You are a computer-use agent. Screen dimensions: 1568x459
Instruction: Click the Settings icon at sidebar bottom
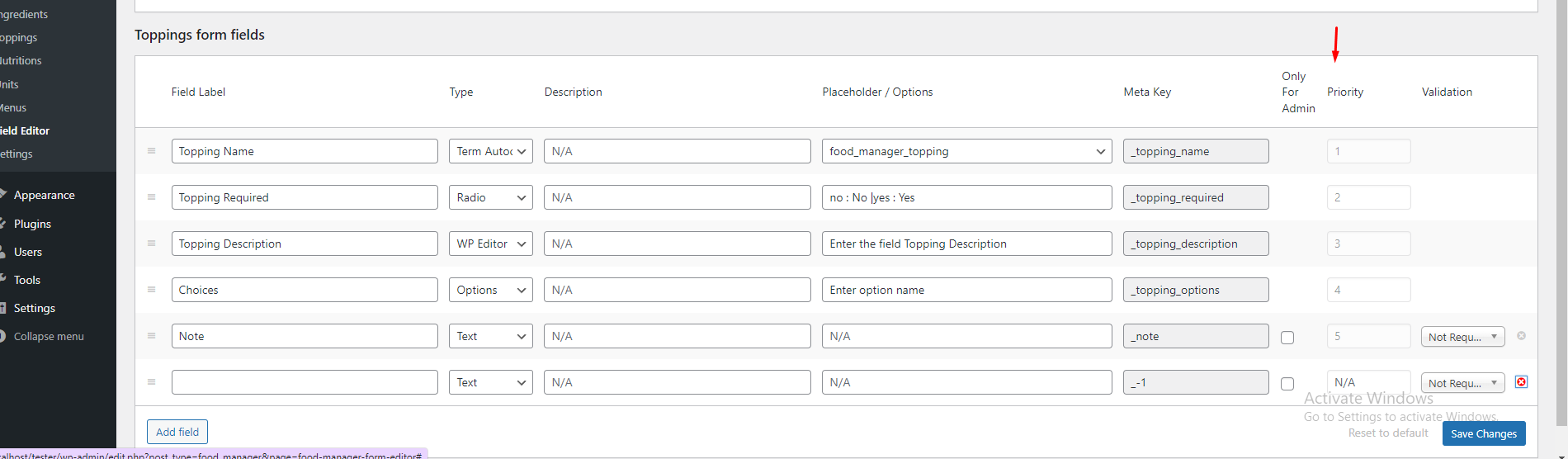pyautogui.click(x=2, y=308)
